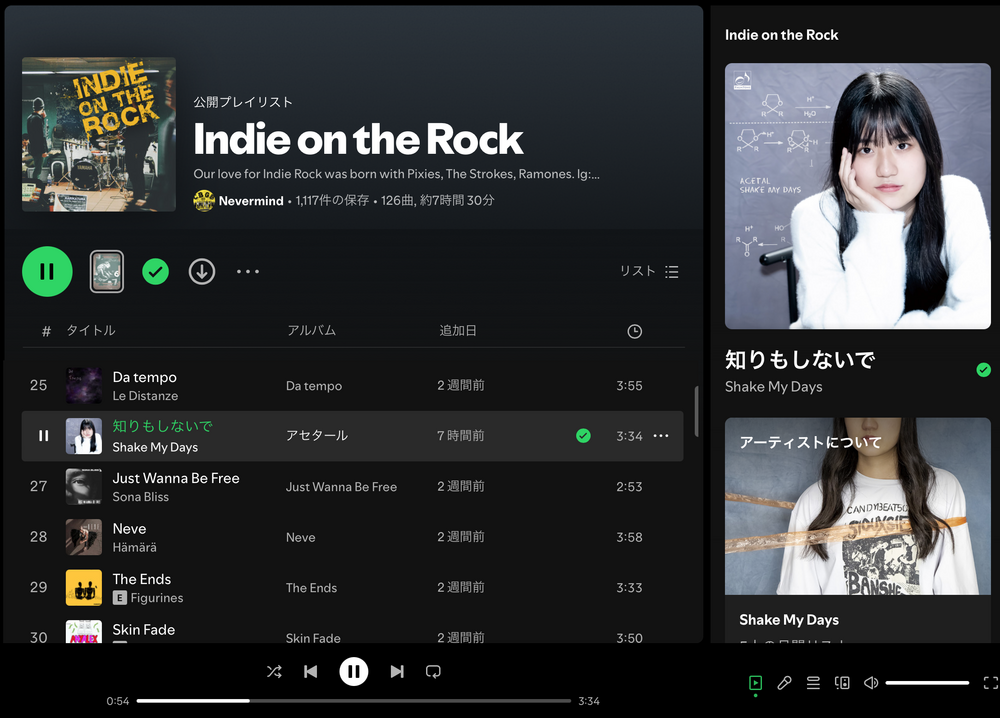Open the Sona Bliss artist link
The image size is (1000, 718).
tap(141, 497)
